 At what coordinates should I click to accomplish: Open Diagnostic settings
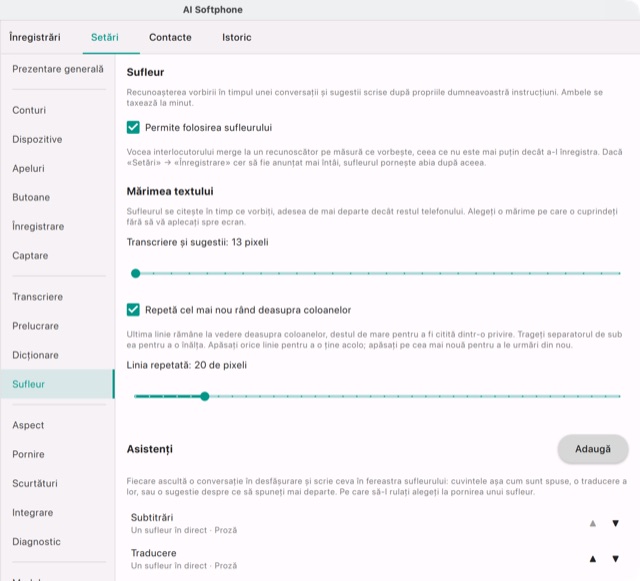tap(58, 542)
